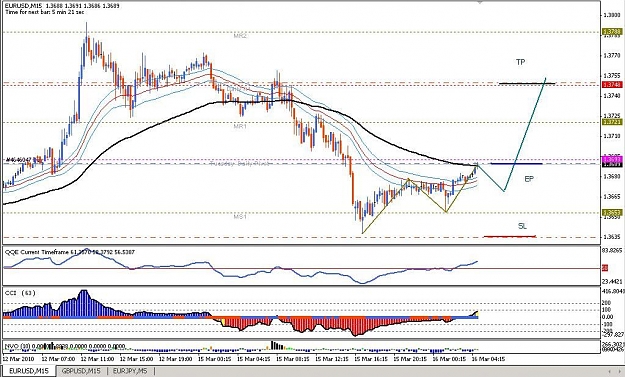
Task: Click the 1.3635 price scale label
Action: [x=612, y=236]
